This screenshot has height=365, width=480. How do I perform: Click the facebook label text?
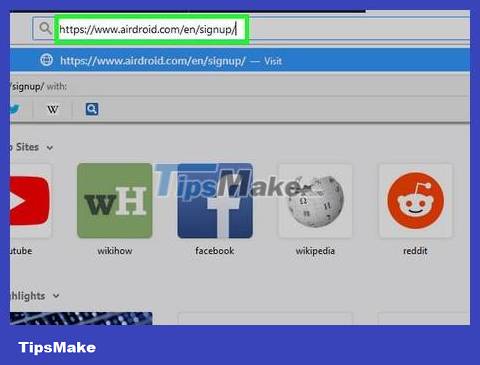point(215,251)
